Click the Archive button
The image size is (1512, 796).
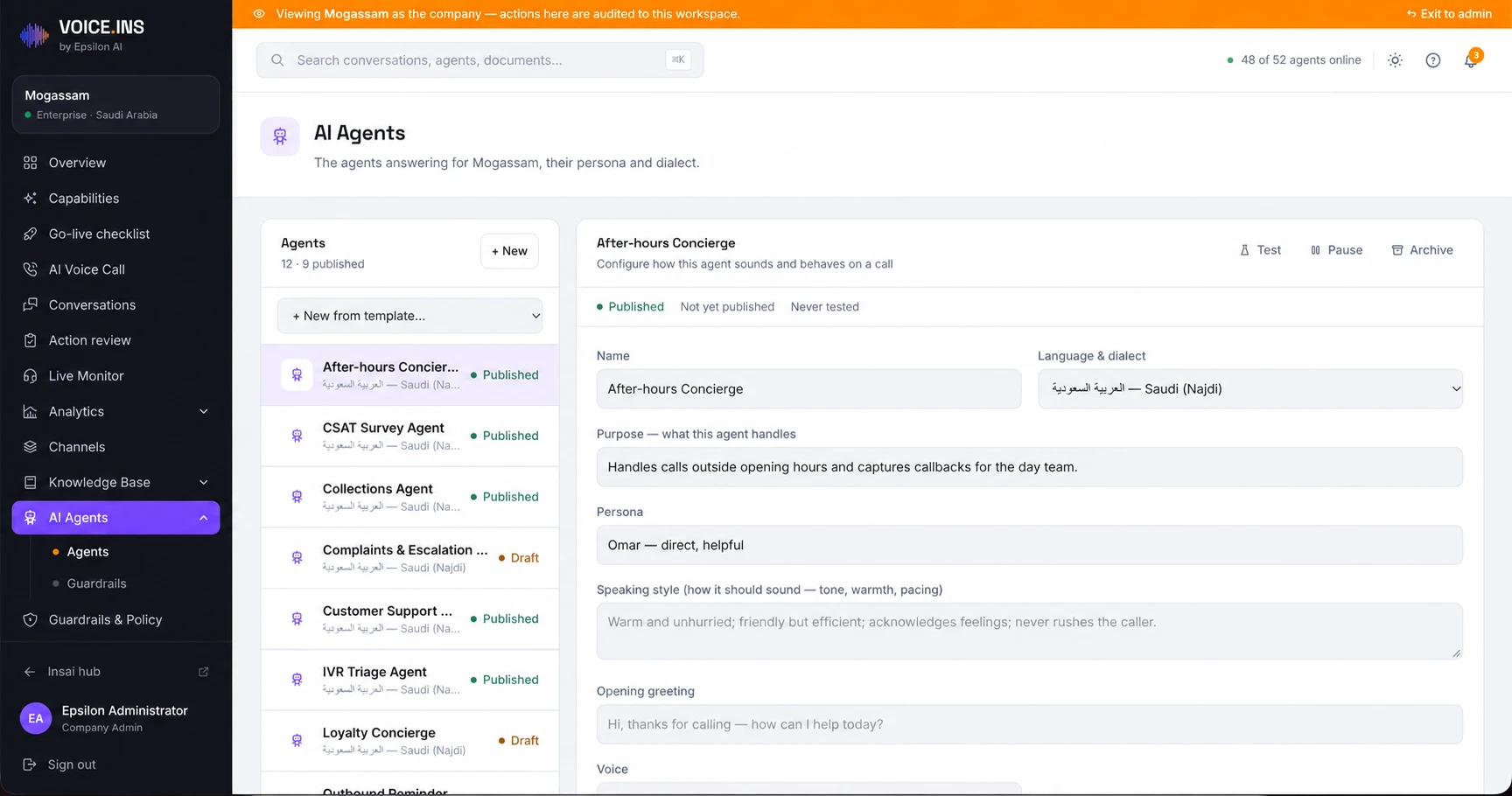coord(1422,250)
